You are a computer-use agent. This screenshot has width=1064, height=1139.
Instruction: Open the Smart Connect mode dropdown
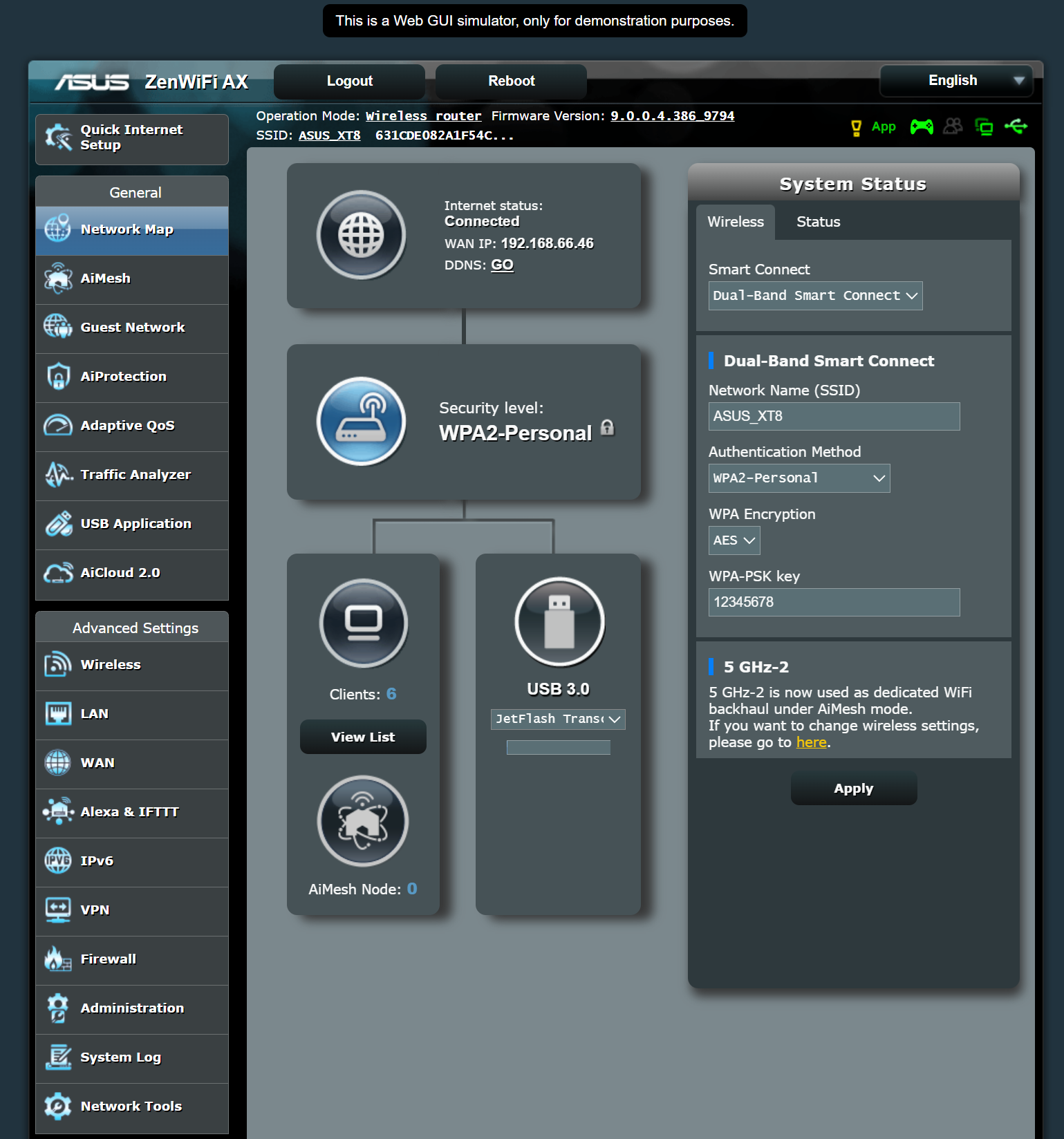click(x=815, y=296)
